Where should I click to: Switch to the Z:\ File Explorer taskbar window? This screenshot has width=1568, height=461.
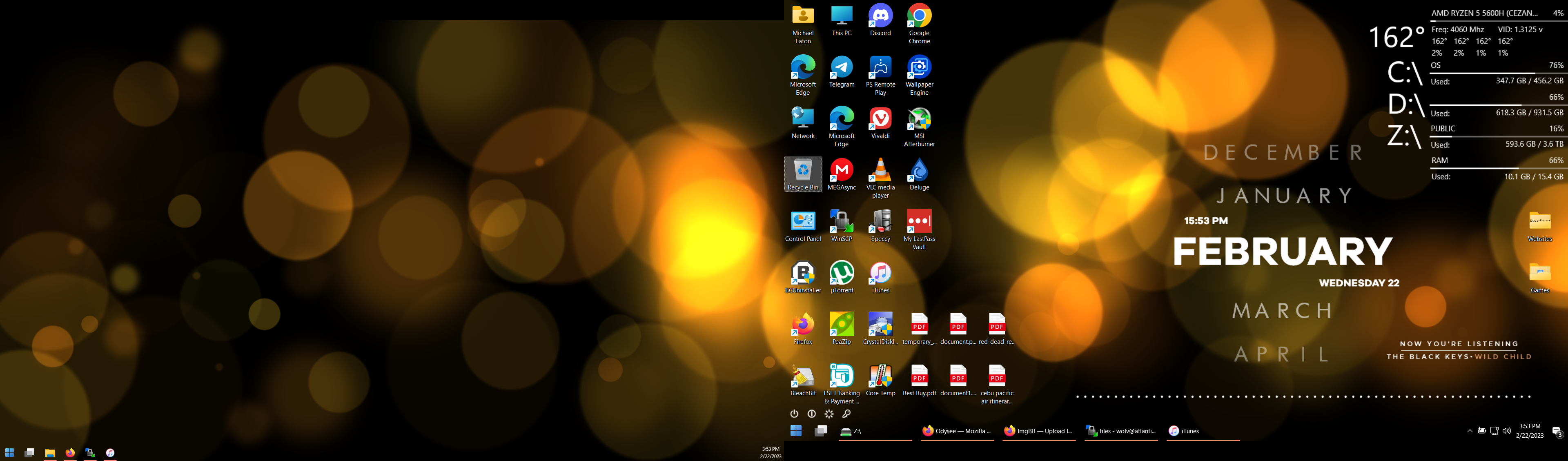tap(875, 431)
